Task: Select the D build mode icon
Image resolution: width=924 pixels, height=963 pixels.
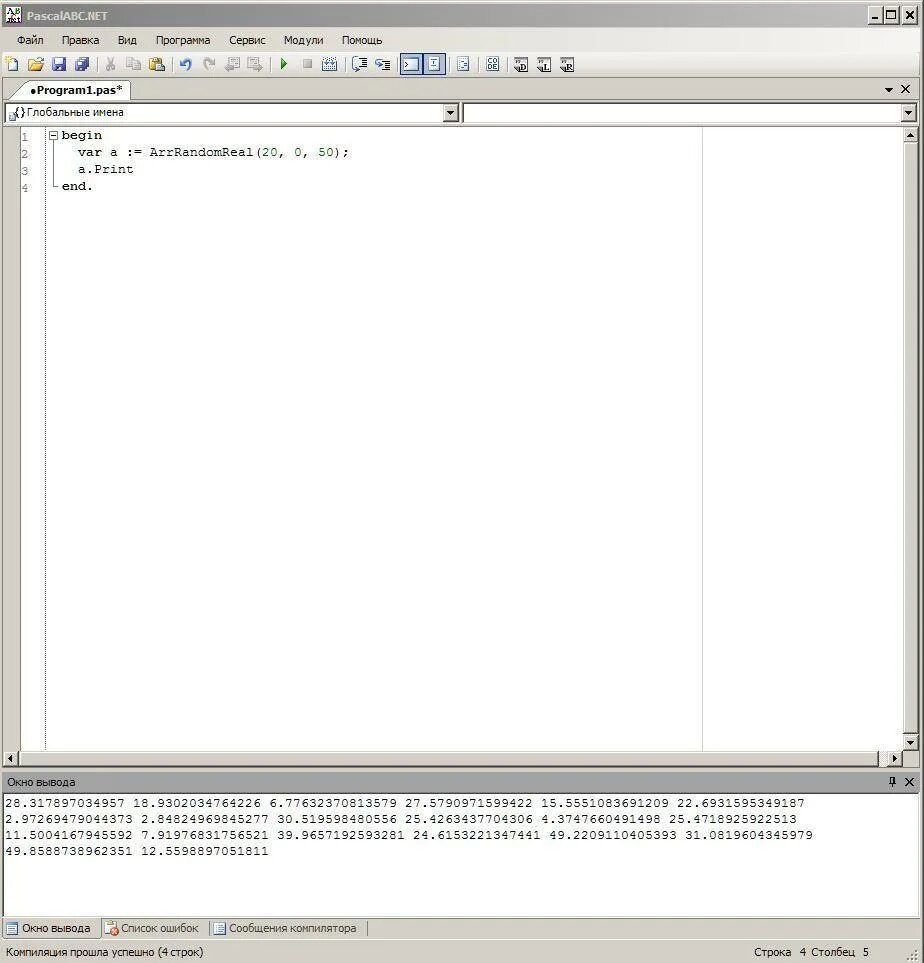Action: click(x=521, y=64)
